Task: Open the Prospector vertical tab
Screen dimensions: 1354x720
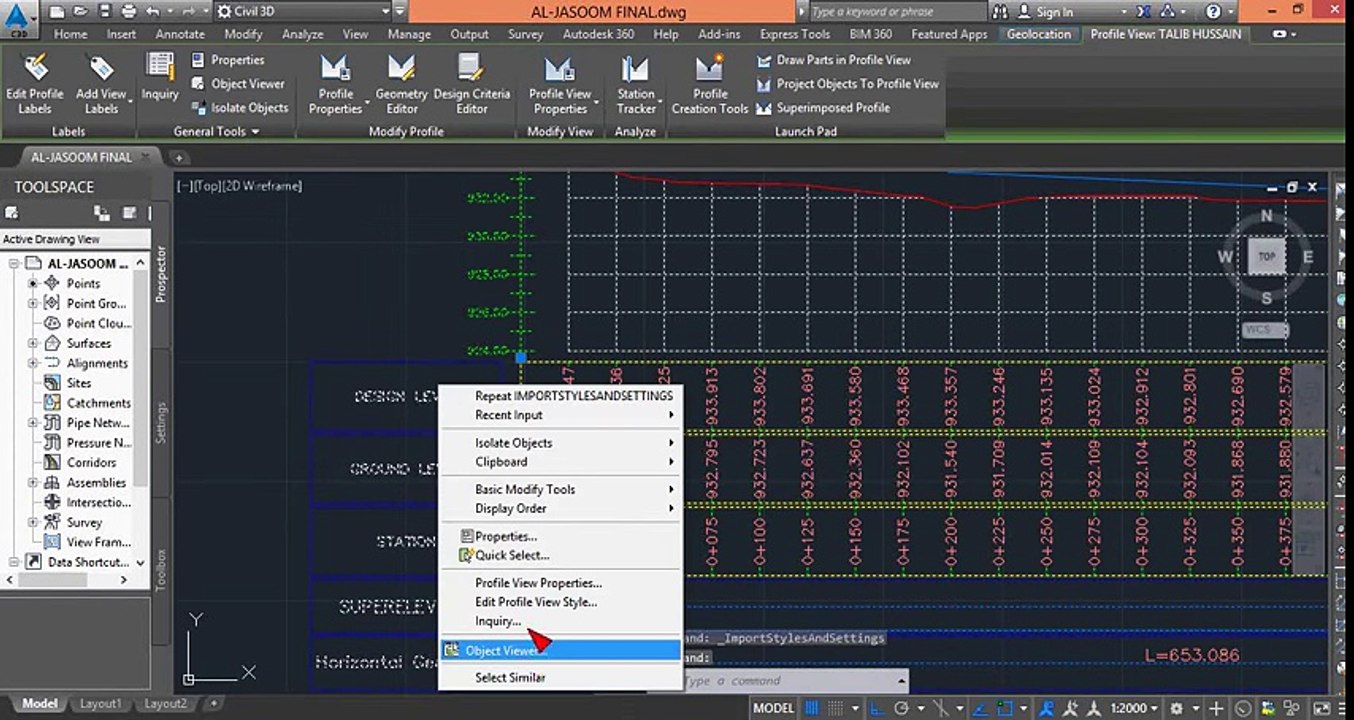Action: pyautogui.click(x=161, y=272)
